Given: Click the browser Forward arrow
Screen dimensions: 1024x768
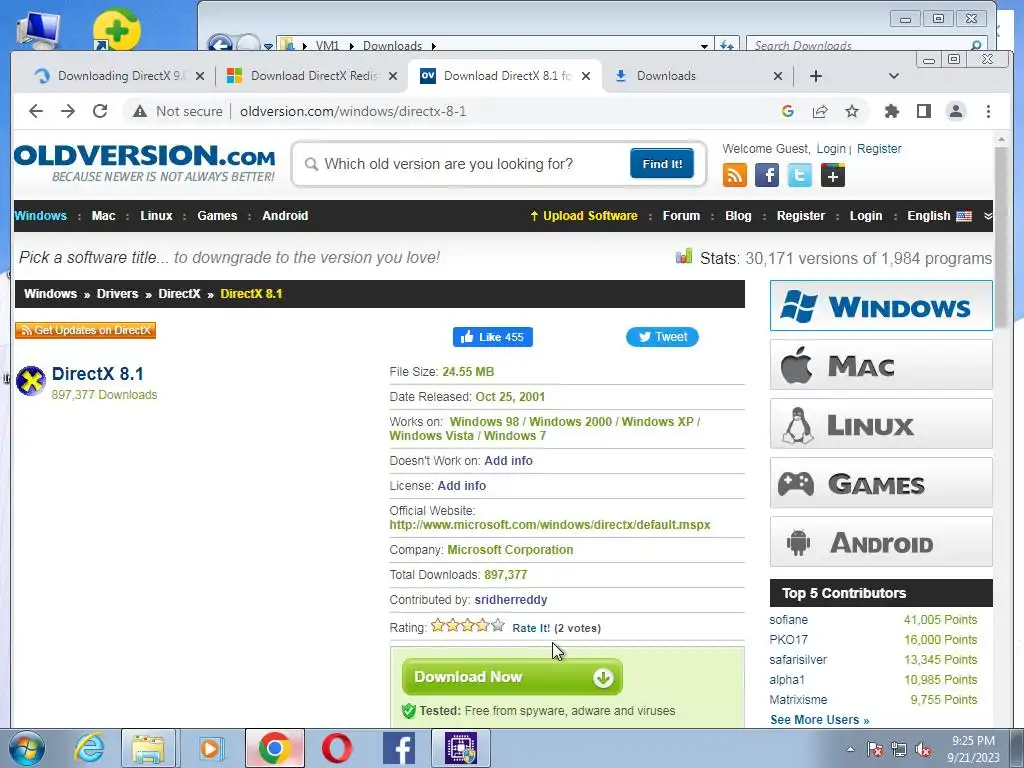Looking at the screenshot, I should [x=68, y=111].
